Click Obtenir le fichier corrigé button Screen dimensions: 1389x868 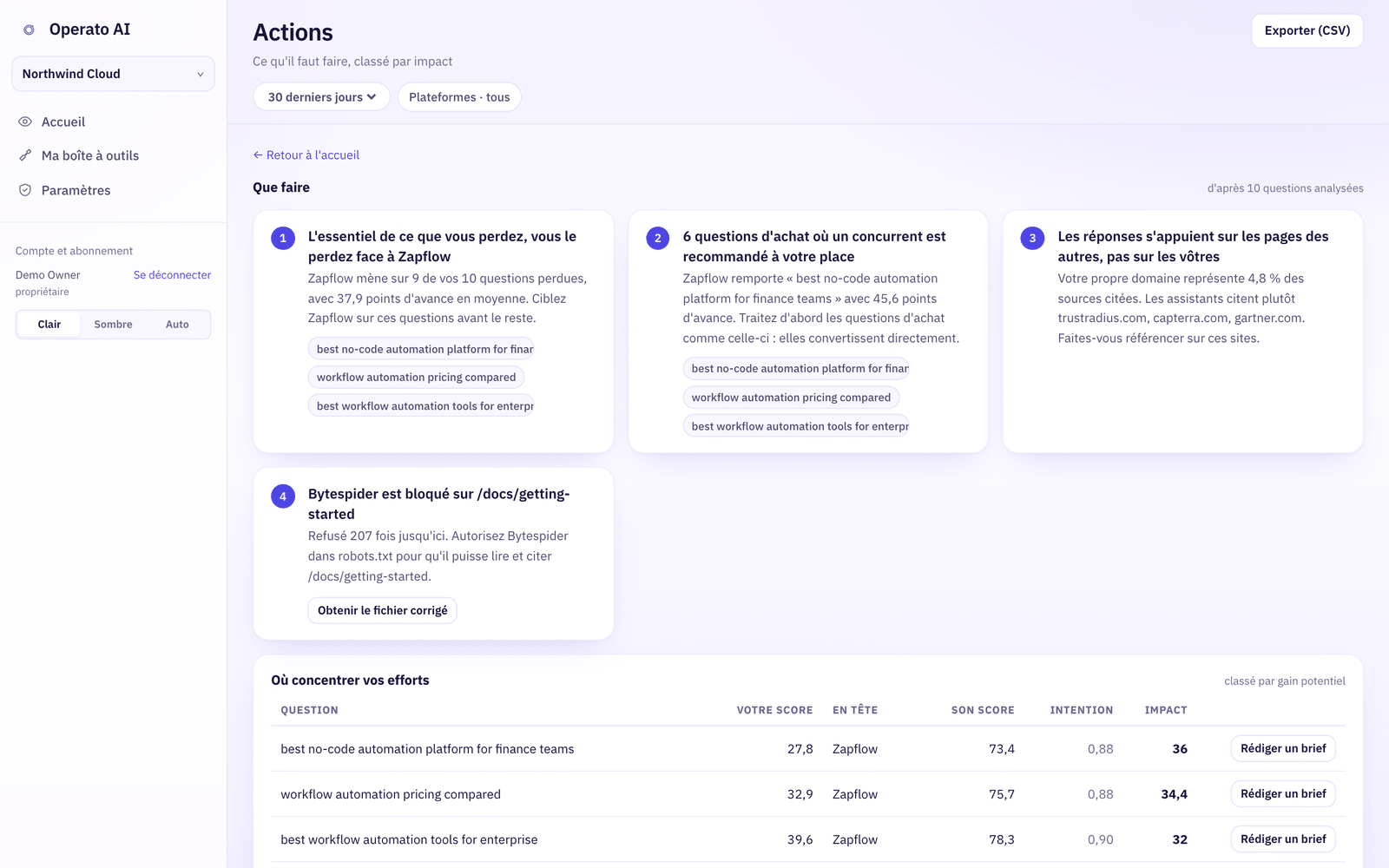[382, 610]
